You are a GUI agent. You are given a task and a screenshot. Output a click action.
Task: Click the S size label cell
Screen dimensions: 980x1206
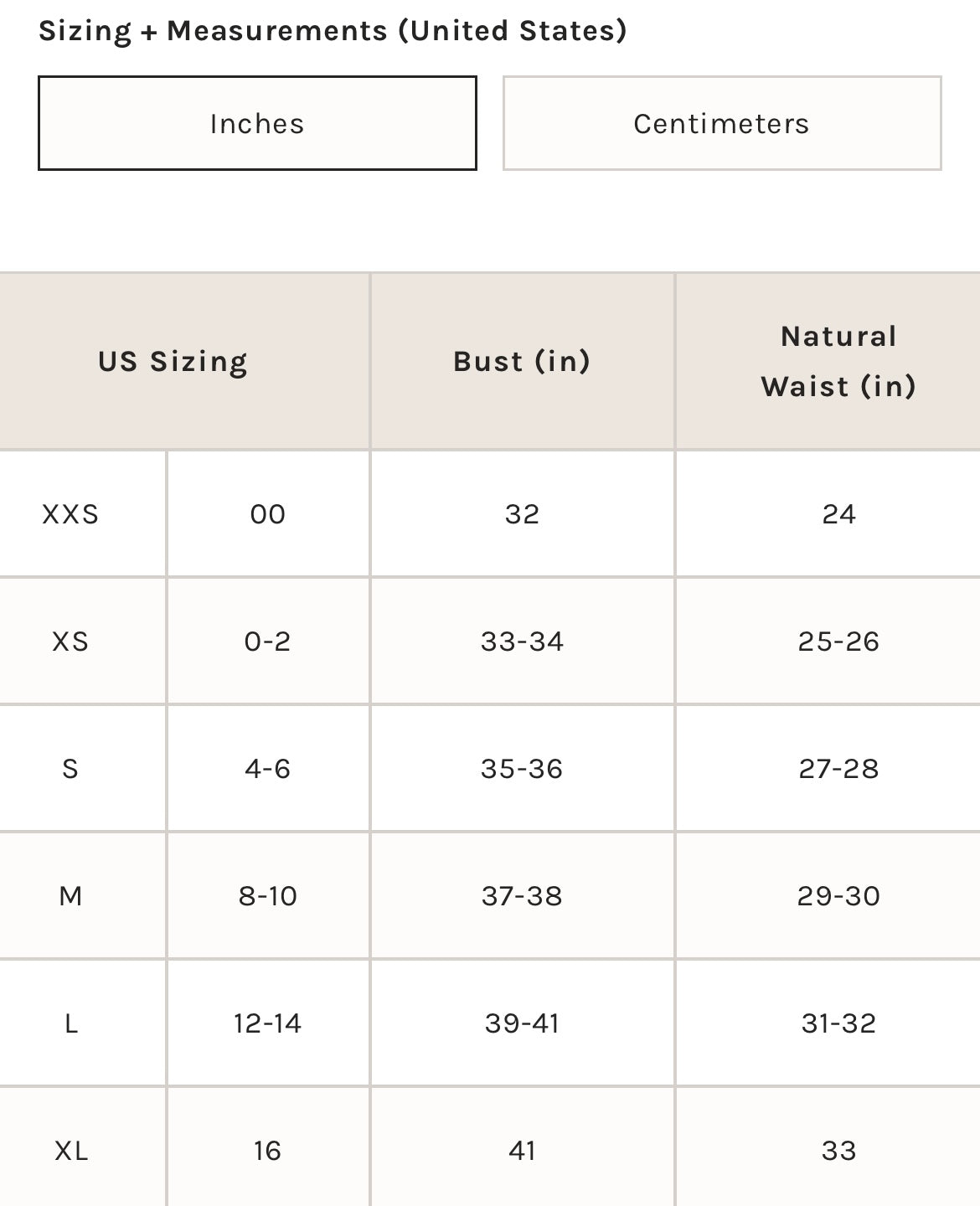pyautogui.click(x=70, y=768)
